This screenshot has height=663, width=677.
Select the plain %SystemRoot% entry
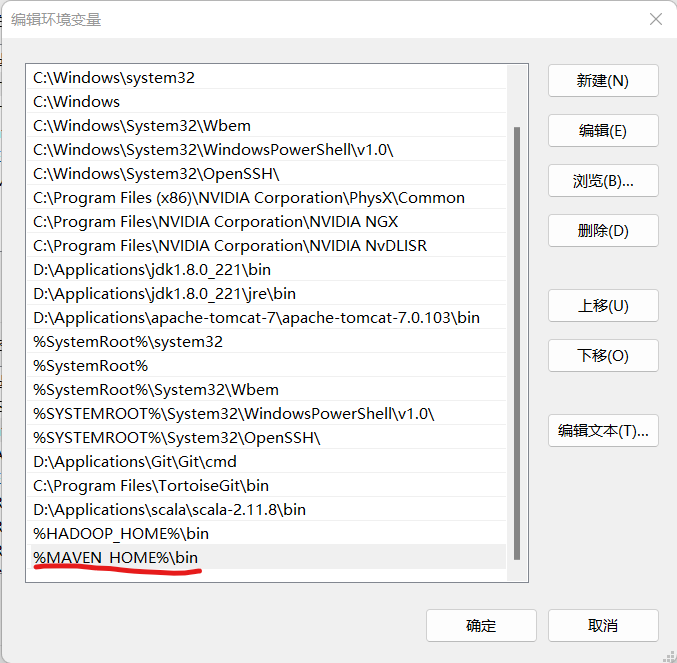[x=267, y=366]
